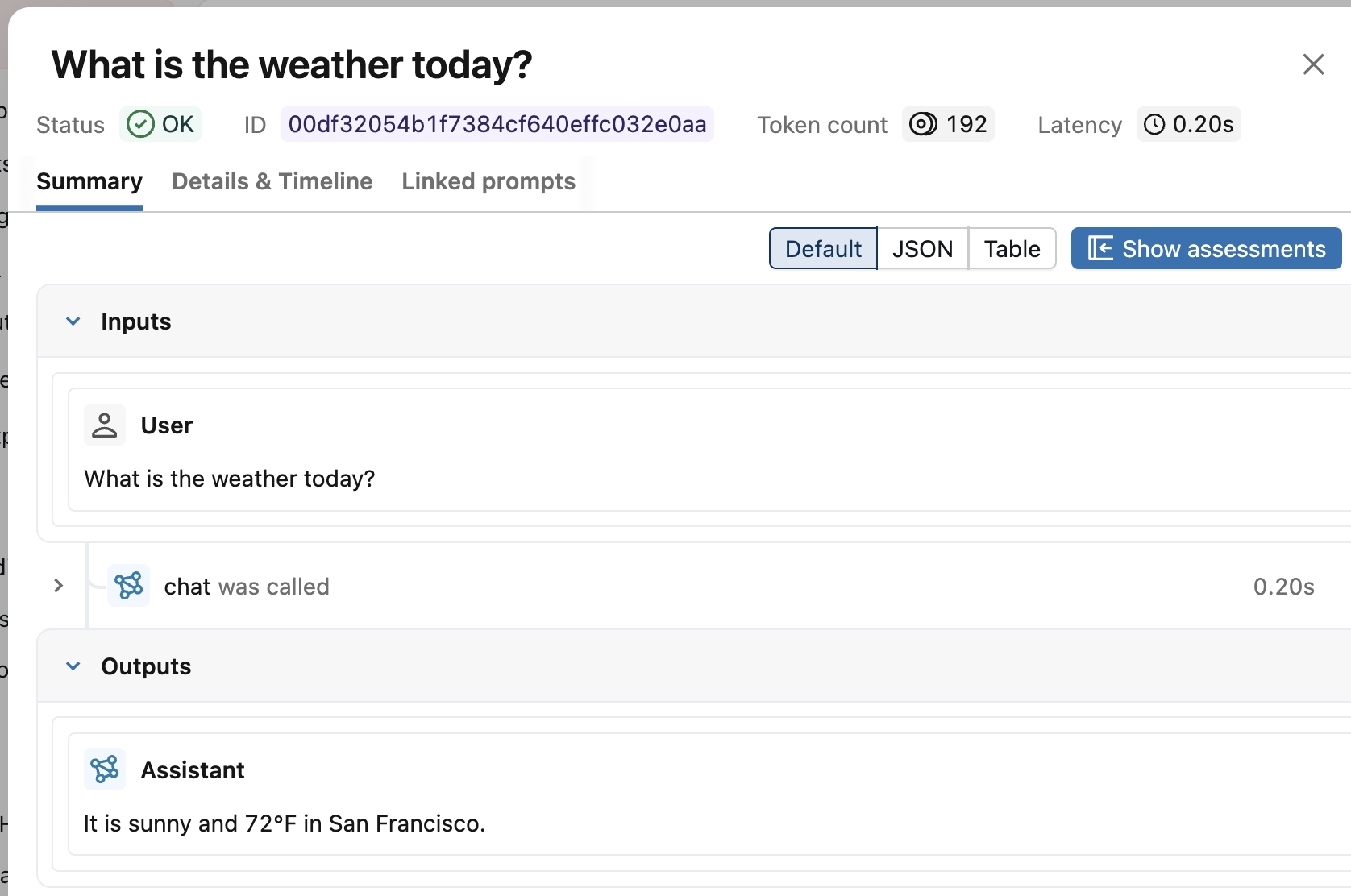1351x896 pixels.
Task: Click the trace ID value
Action: pos(497,124)
